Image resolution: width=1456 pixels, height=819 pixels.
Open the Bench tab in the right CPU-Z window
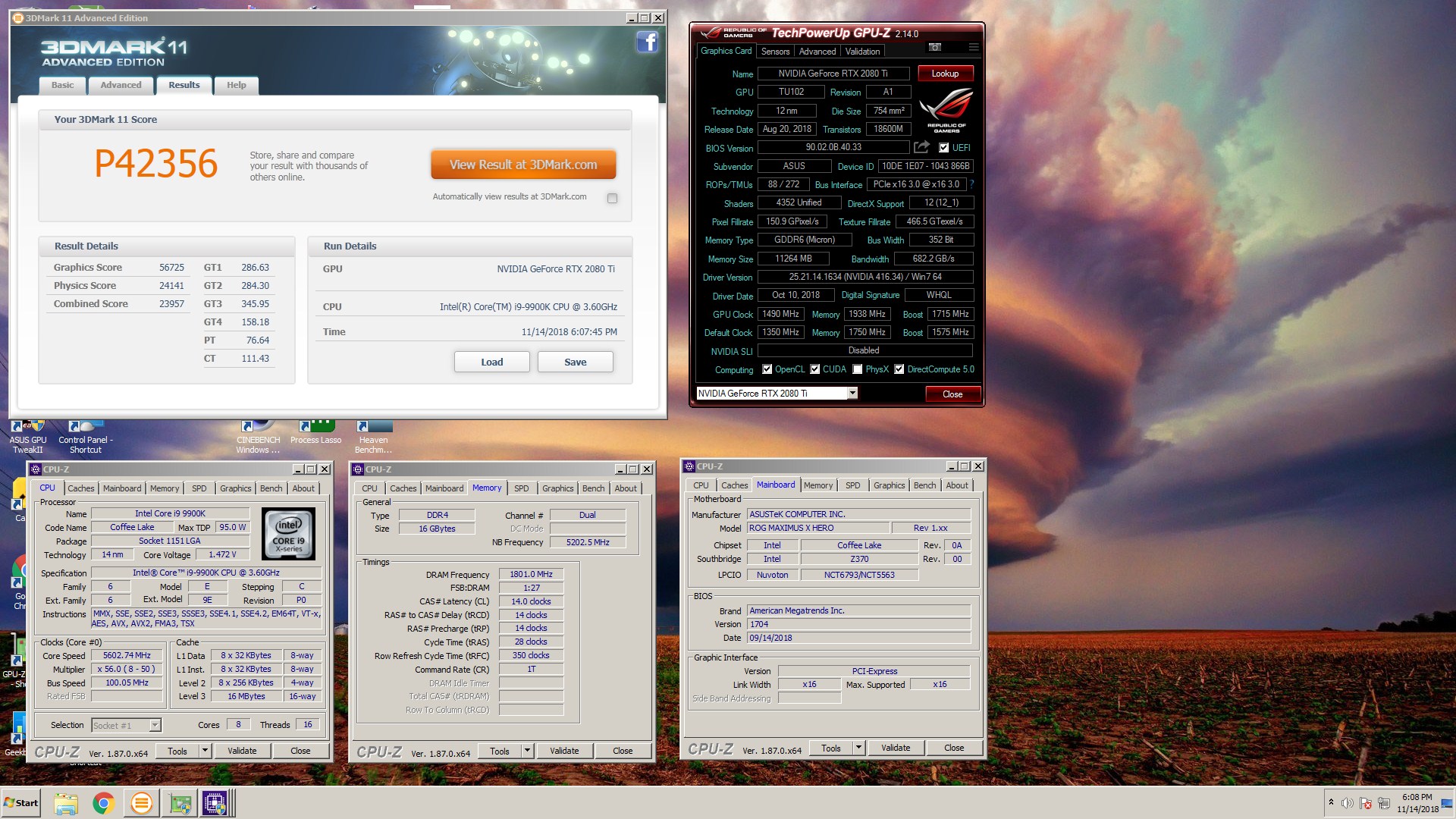924,485
